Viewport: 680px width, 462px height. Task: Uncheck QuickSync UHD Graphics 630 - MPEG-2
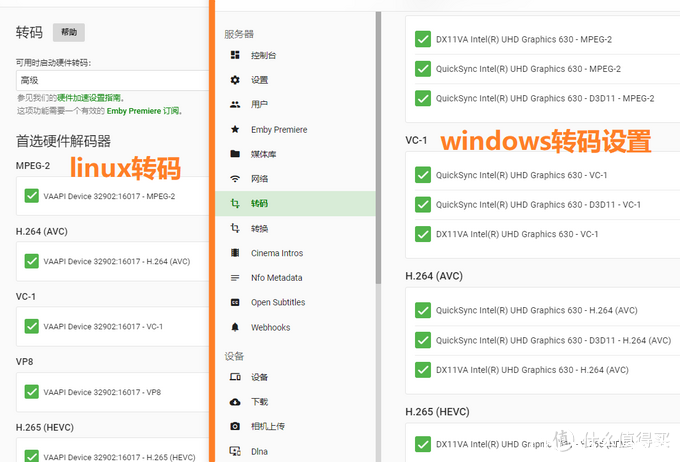point(423,69)
